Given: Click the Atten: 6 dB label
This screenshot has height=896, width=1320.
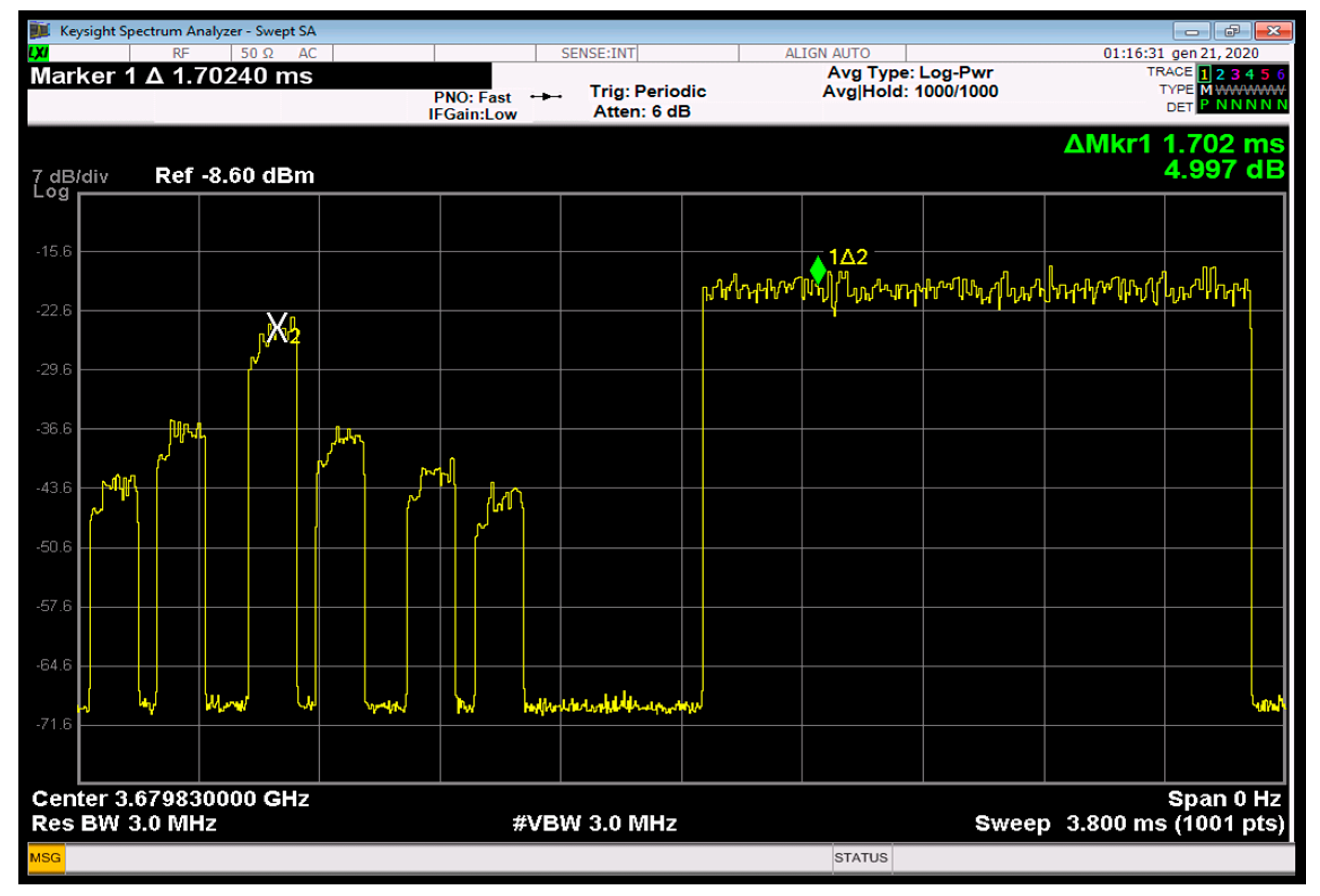Looking at the screenshot, I should [x=642, y=111].
